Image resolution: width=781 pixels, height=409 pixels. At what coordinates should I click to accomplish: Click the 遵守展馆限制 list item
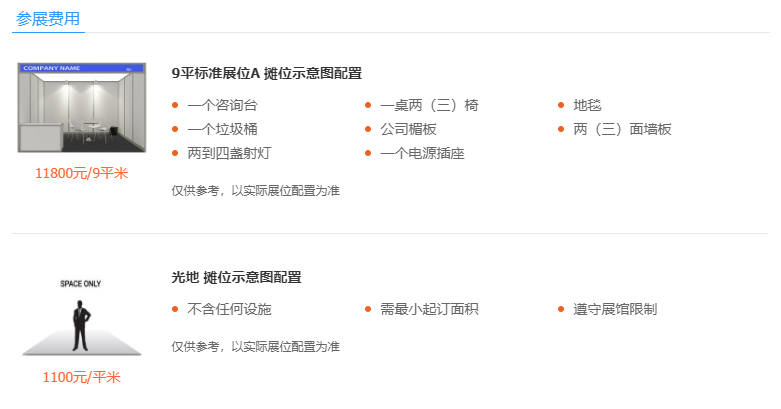click(x=615, y=309)
